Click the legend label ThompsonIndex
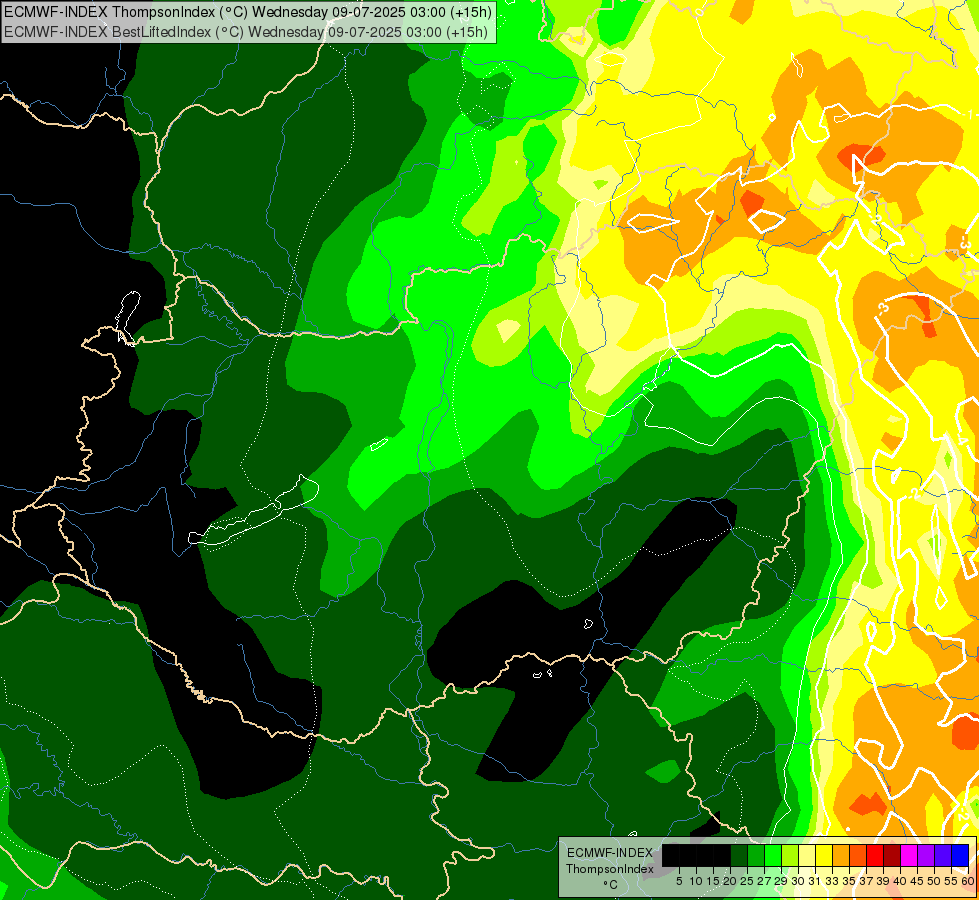 [x=610, y=869]
